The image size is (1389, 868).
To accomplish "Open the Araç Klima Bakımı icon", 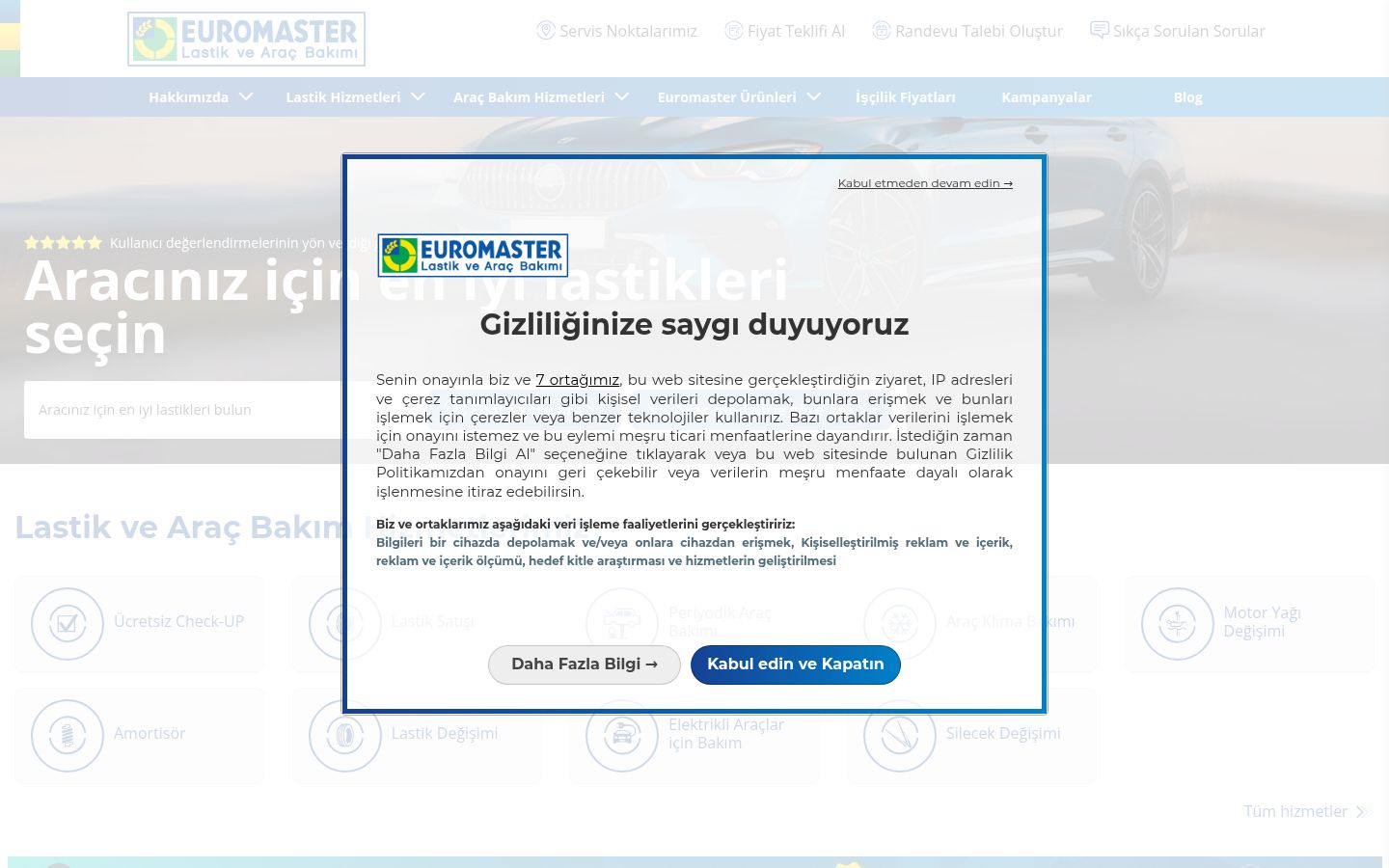I will [x=900, y=624].
